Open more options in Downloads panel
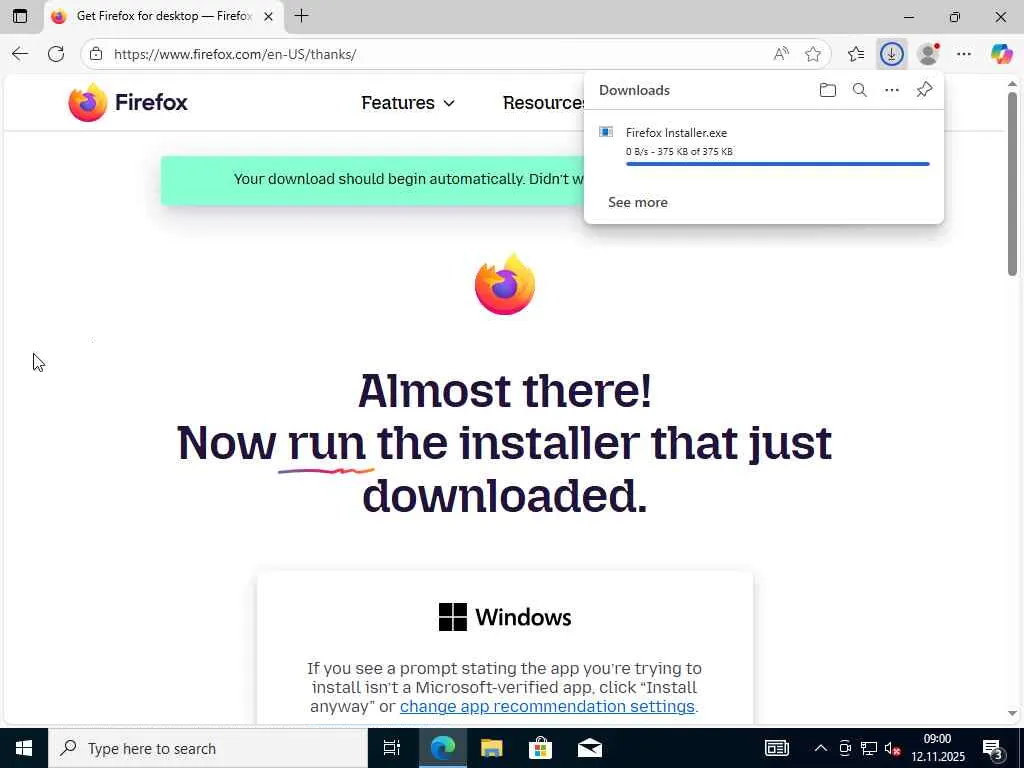Image resolution: width=1024 pixels, height=768 pixels. pos(891,90)
